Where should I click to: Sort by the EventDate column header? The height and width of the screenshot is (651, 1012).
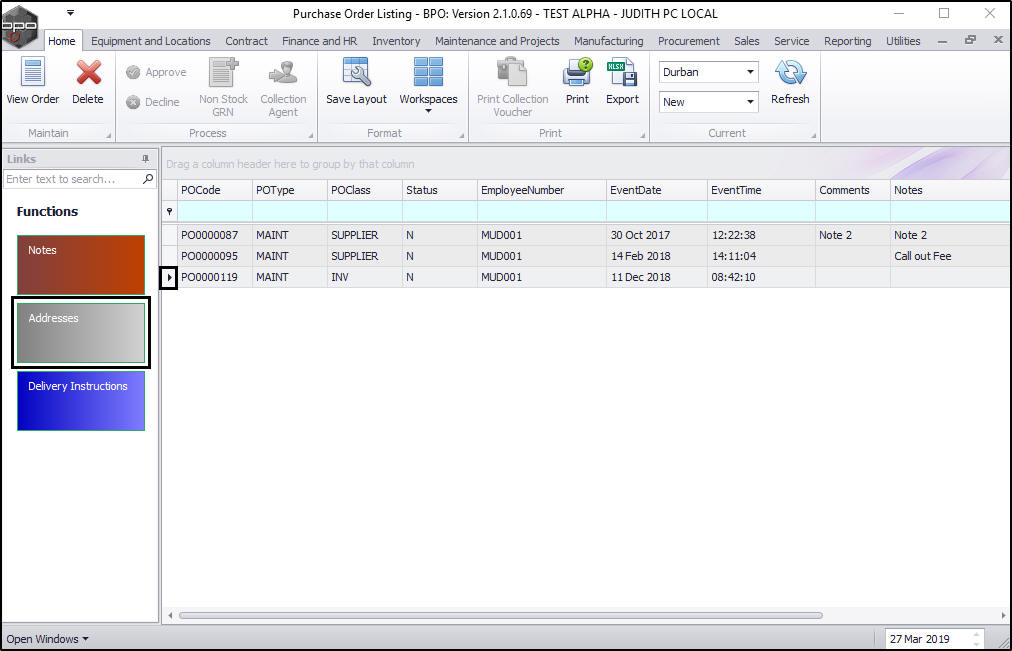tap(656, 190)
